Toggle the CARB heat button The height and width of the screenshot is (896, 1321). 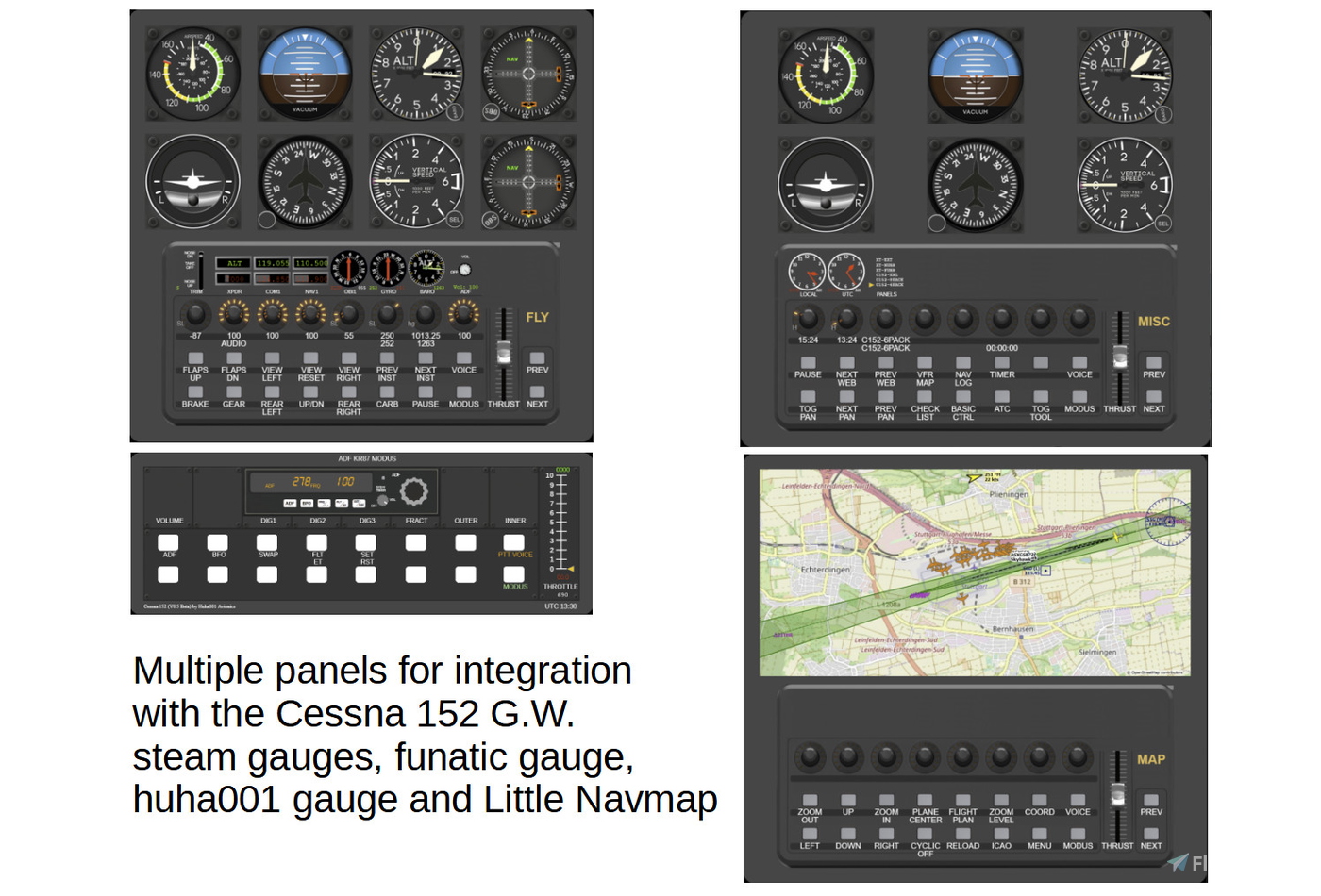click(387, 391)
